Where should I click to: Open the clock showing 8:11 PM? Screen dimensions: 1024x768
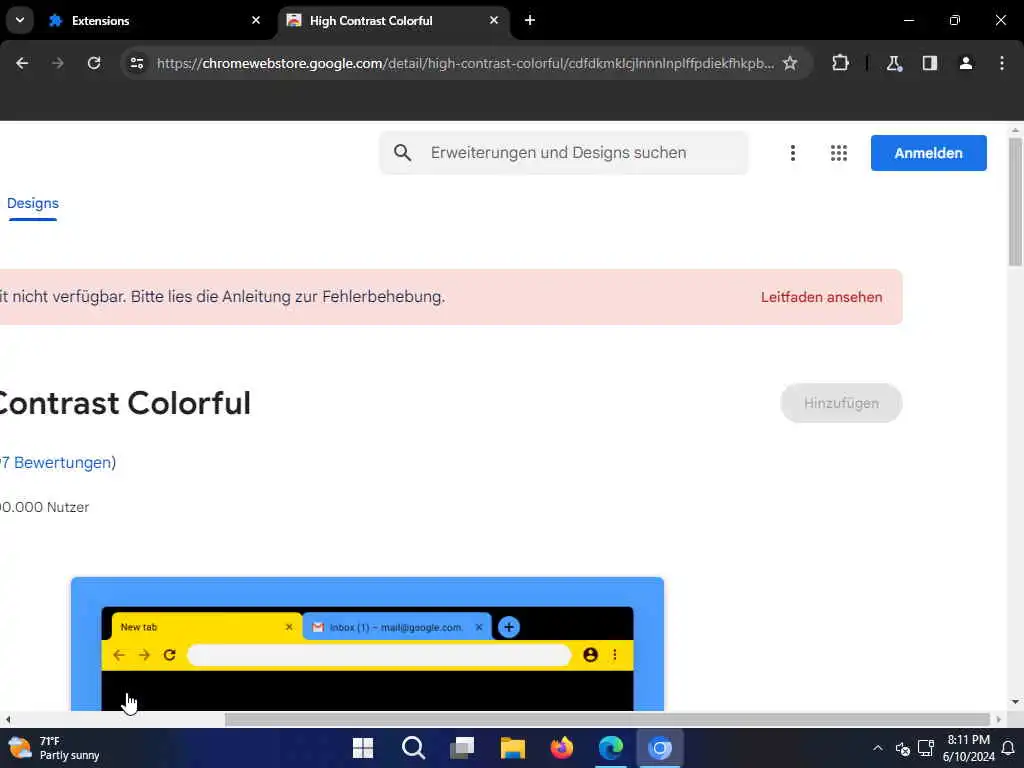(x=968, y=748)
